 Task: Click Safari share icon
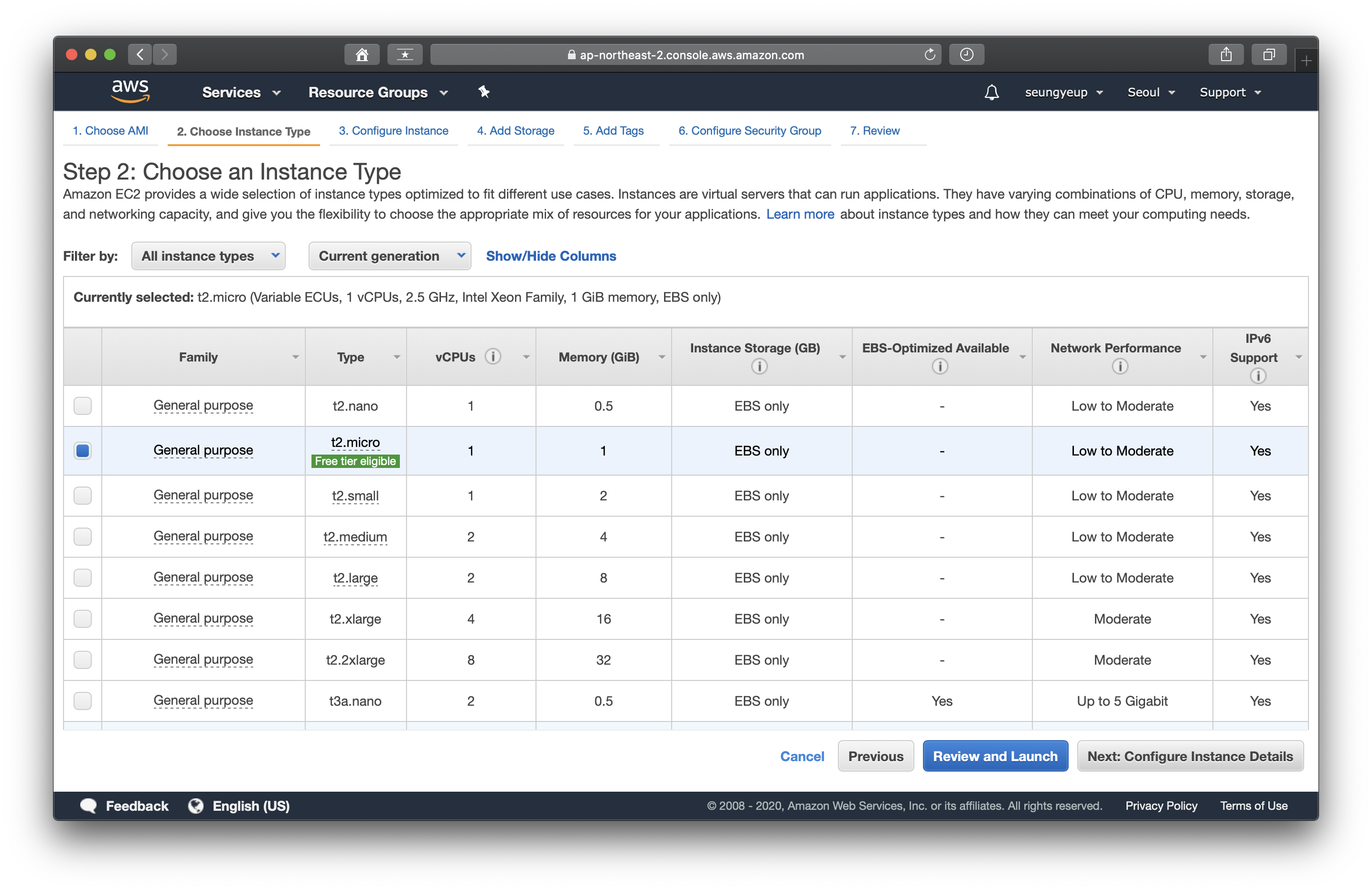pyautogui.click(x=1225, y=55)
